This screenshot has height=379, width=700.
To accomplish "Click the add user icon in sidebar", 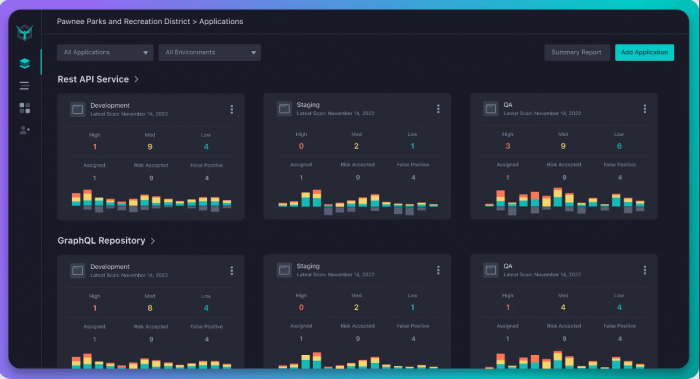I will click(x=25, y=130).
